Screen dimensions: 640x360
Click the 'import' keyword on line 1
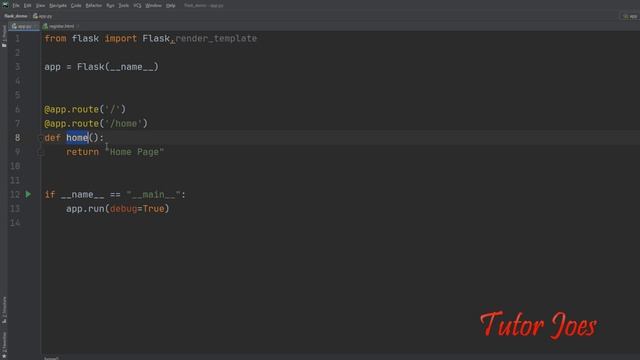(121, 38)
